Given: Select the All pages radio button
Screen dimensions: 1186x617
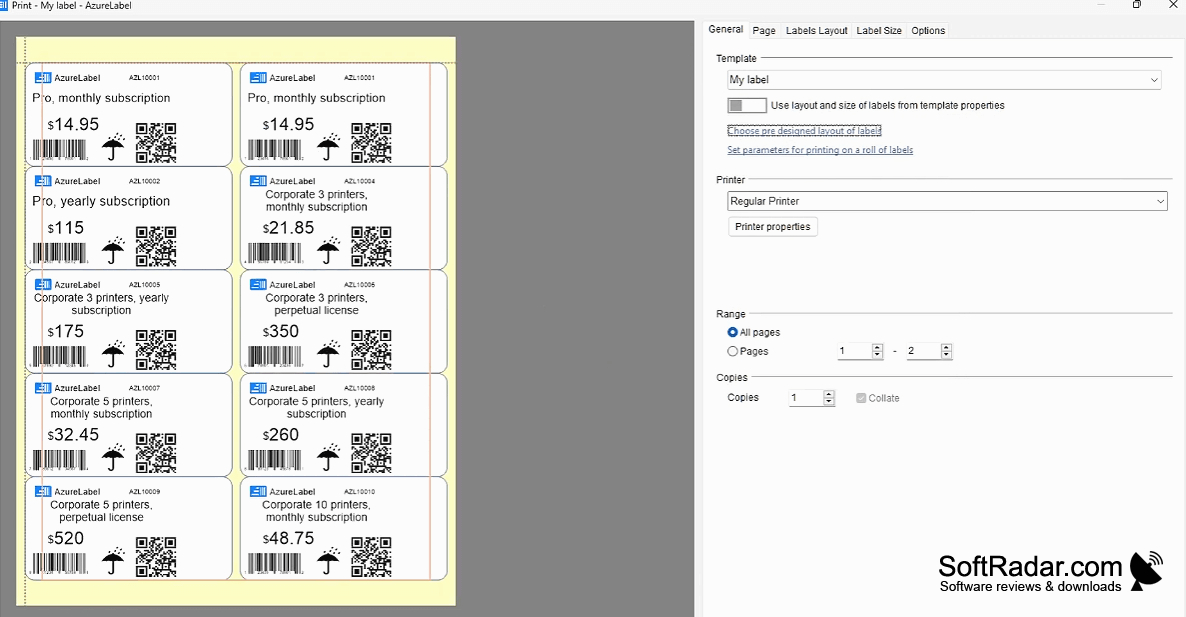Looking at the screenshot, I should click(x=732, y=332).
